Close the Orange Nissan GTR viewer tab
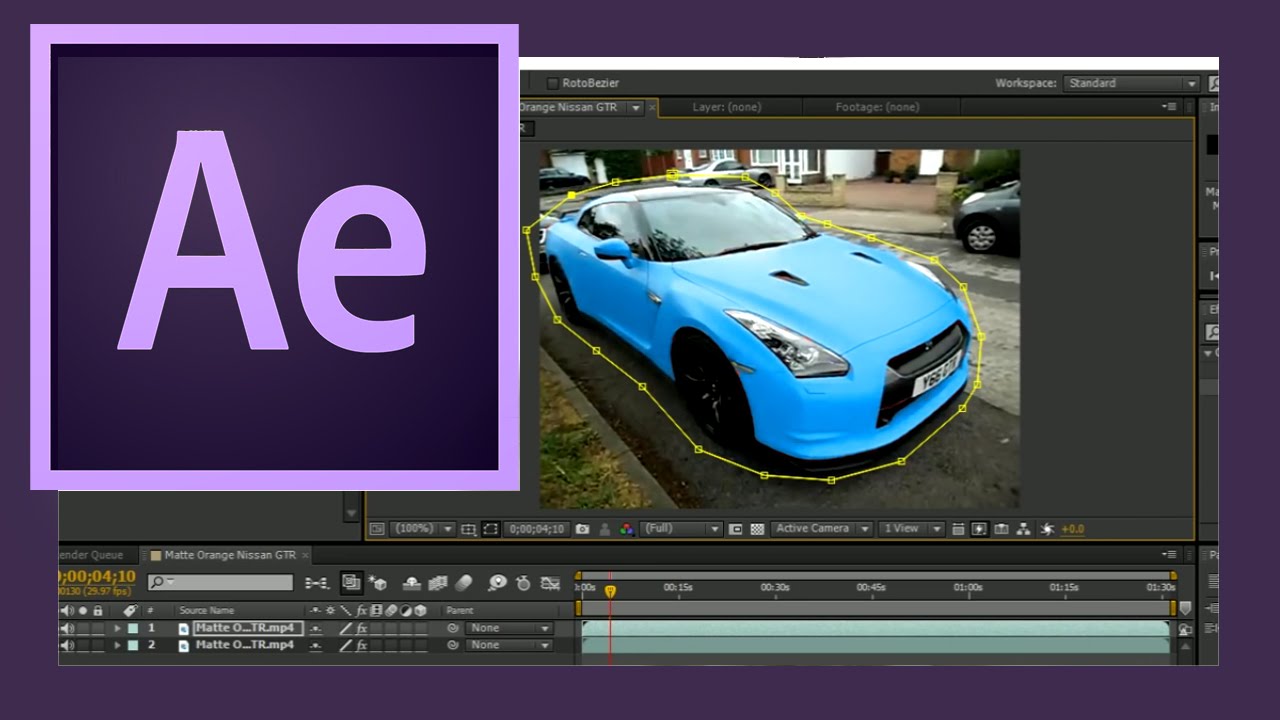The width and height of the screenshot is (1280, 720). (653, 108)
